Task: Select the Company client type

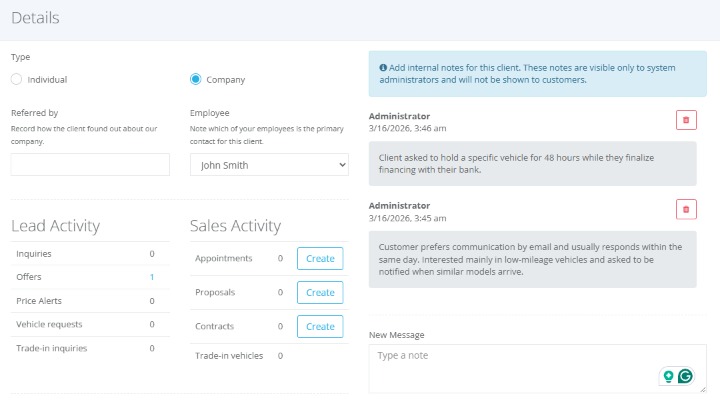Action: (x=196, y=79)
